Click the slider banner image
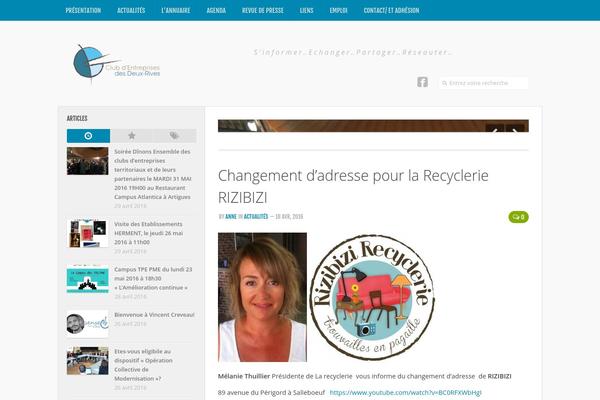Screen dimensions: 600x400 [373, 126]
